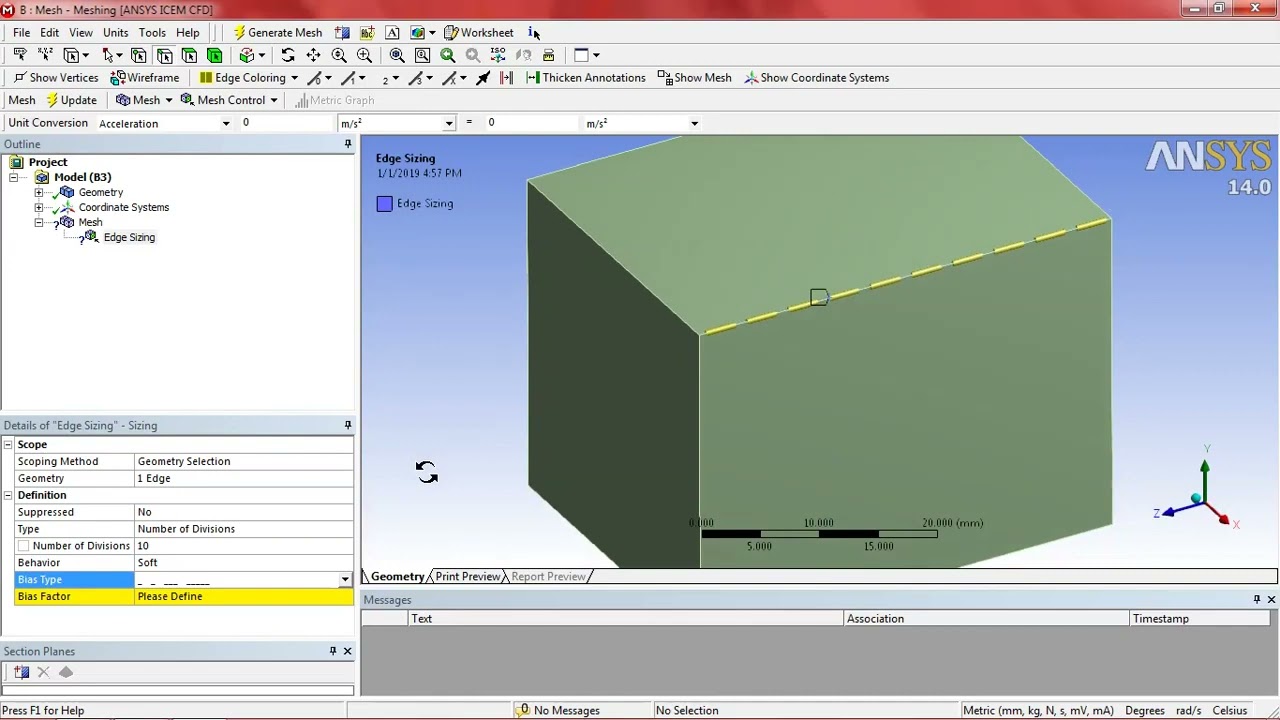Open the Acceleration unit conversion dropdown
The image size is (1280, 720).
pyautogui.click(x=226, y=123)
